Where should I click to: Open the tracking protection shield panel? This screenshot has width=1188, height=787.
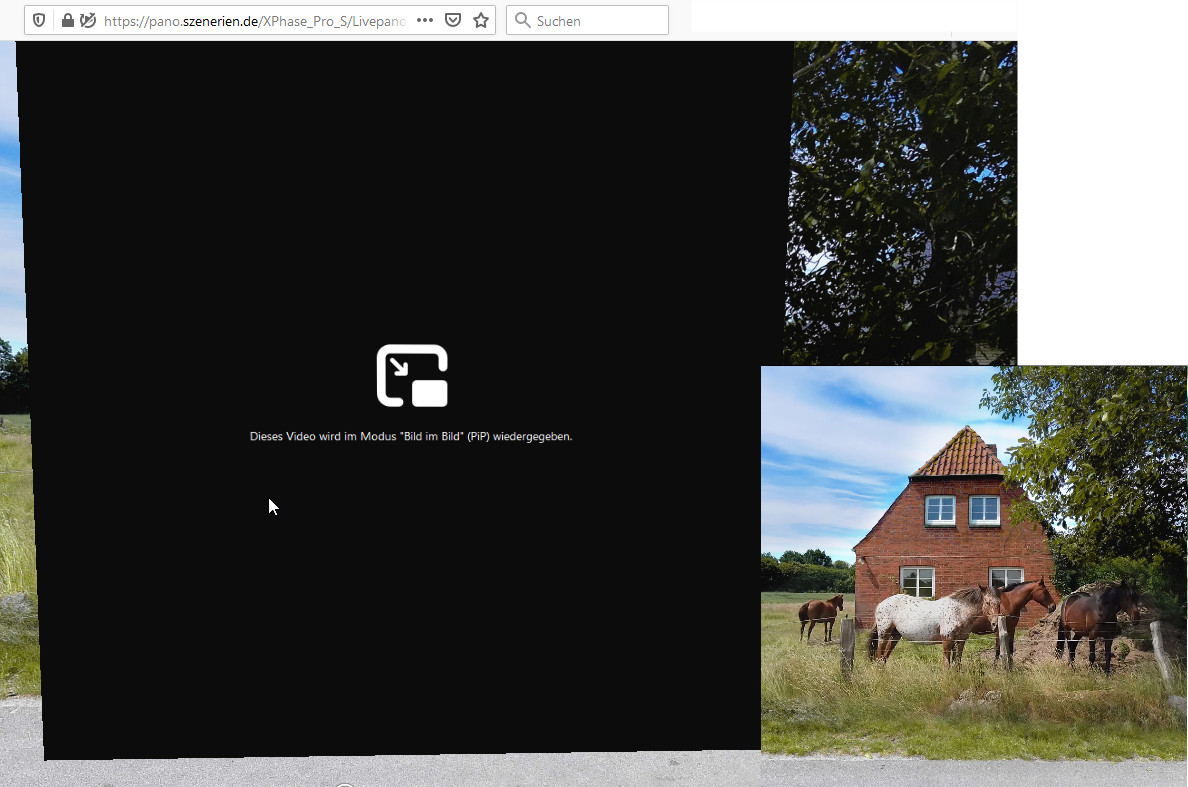tap(39, 20)
